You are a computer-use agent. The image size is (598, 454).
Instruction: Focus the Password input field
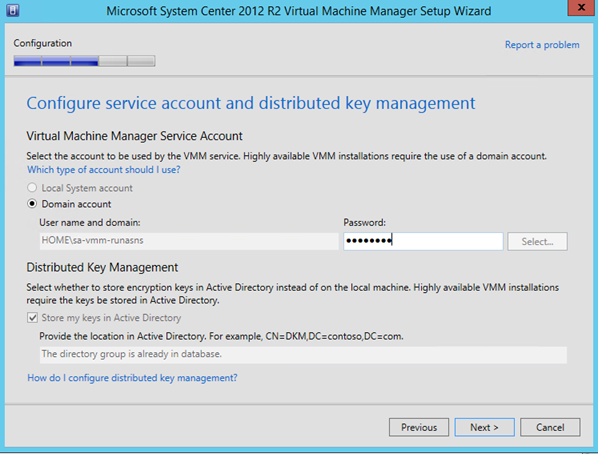click(423, 241)
